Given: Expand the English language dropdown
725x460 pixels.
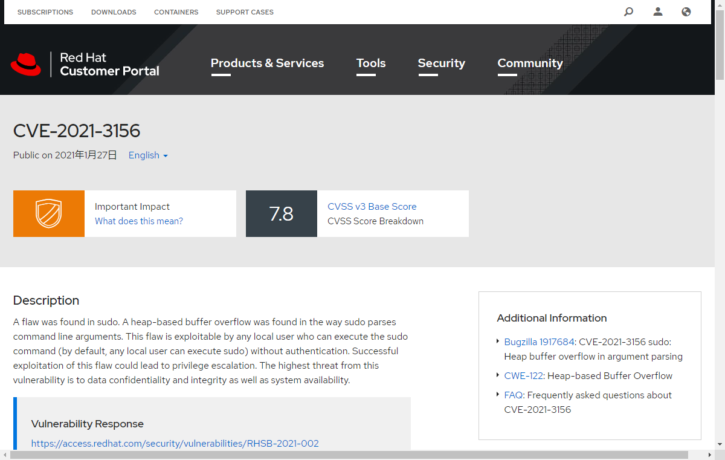Looking at the screenshot, I should (148, 156).
